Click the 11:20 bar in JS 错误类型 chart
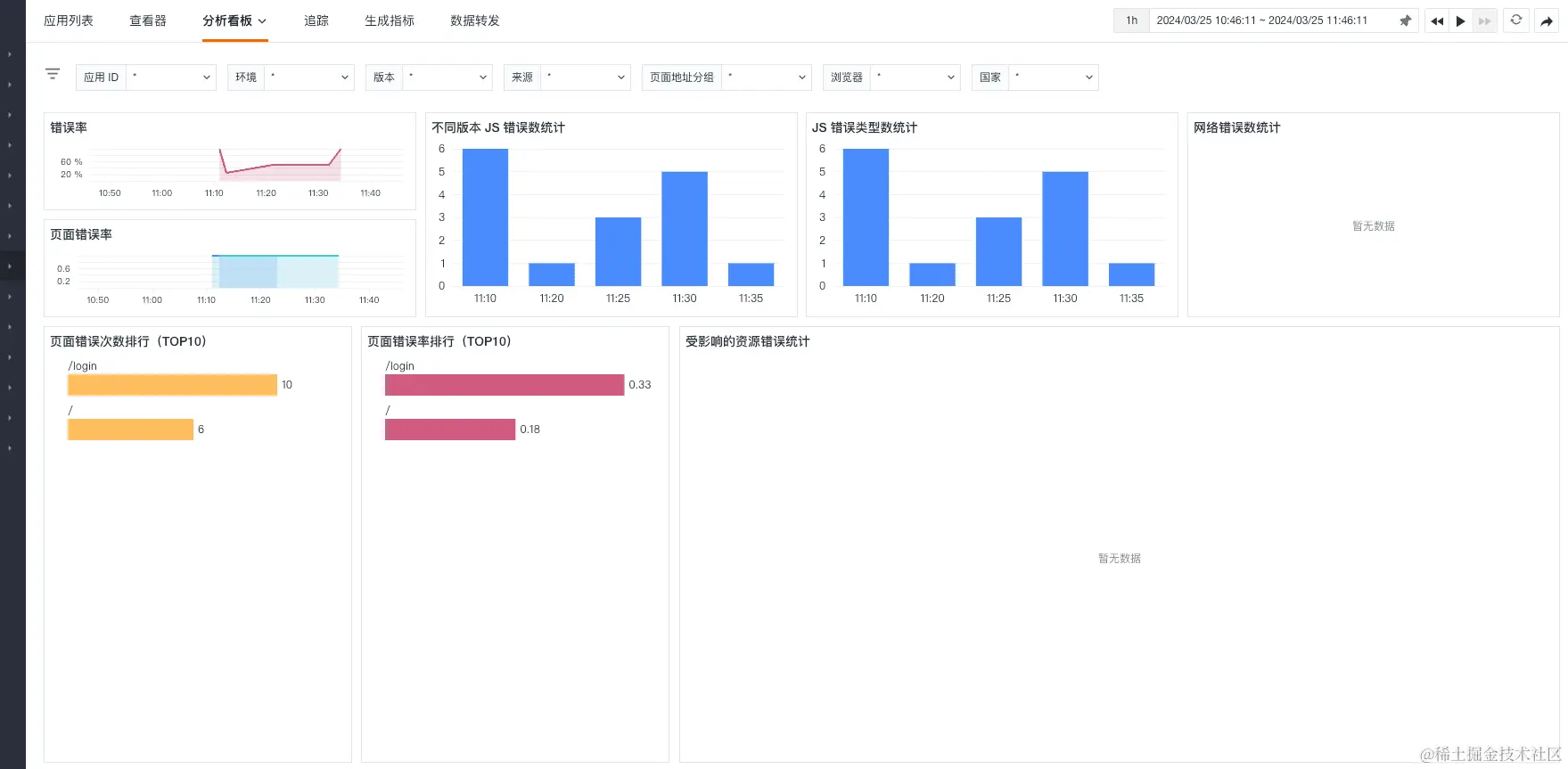The width and height of the screenshot is (1568, 769). [x=932, y=274]
